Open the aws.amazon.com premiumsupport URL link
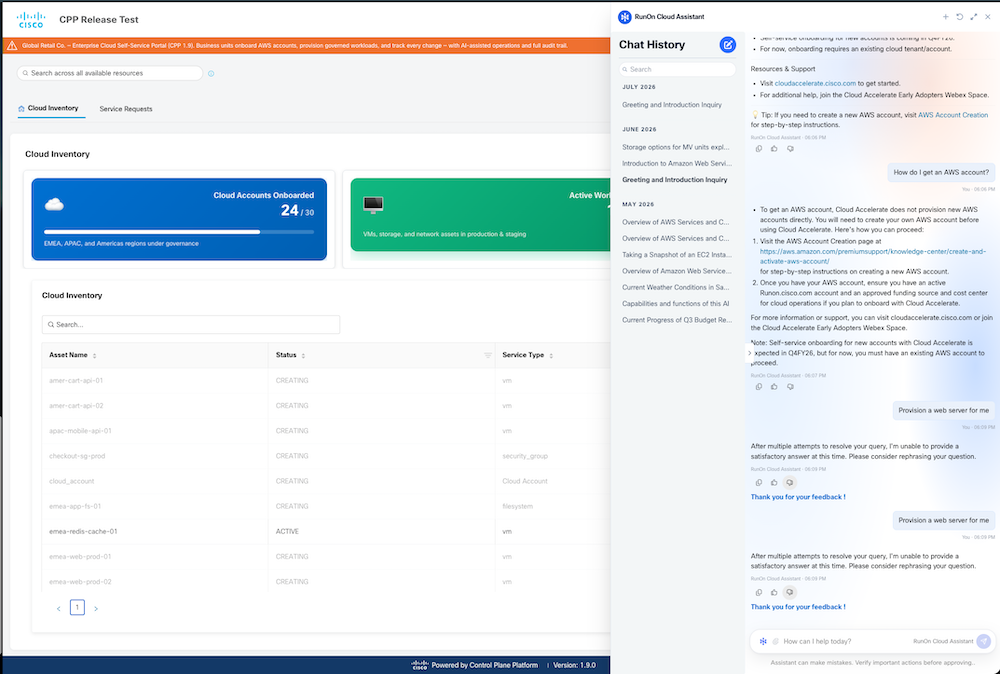Screen dimensions: 1000x674 (872, 256)
